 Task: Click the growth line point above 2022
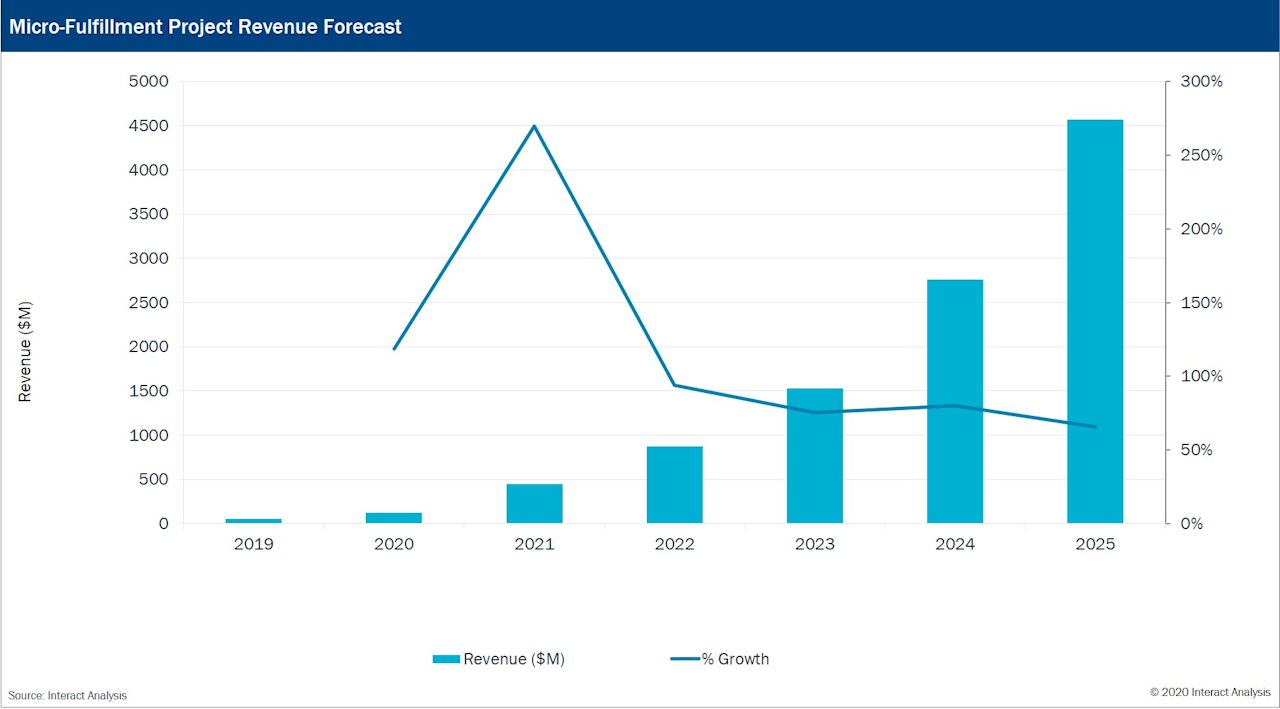coord(674,385)
